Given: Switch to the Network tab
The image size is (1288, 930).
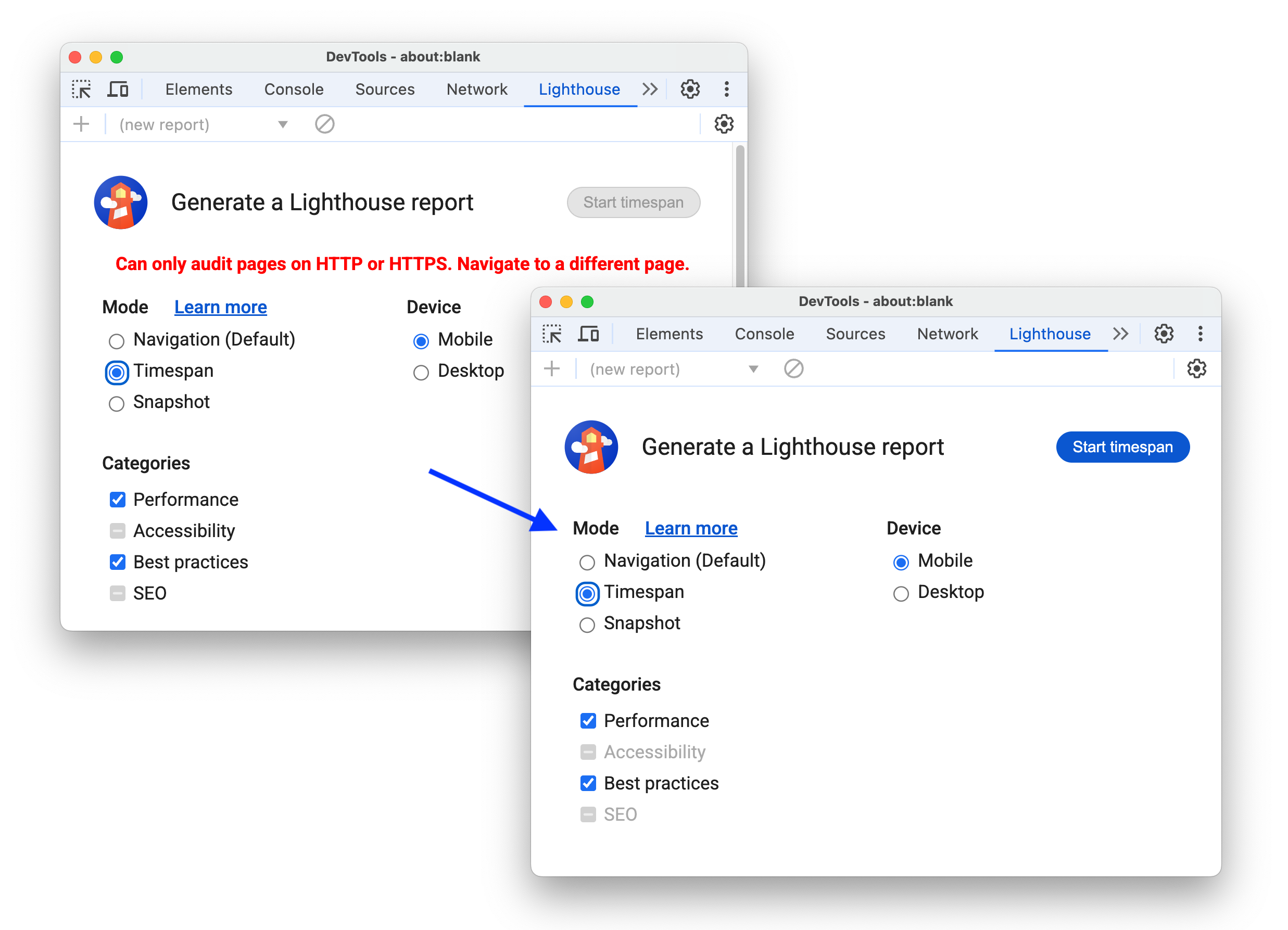Looking at the screenshot, I should click(x=946, y=334).
